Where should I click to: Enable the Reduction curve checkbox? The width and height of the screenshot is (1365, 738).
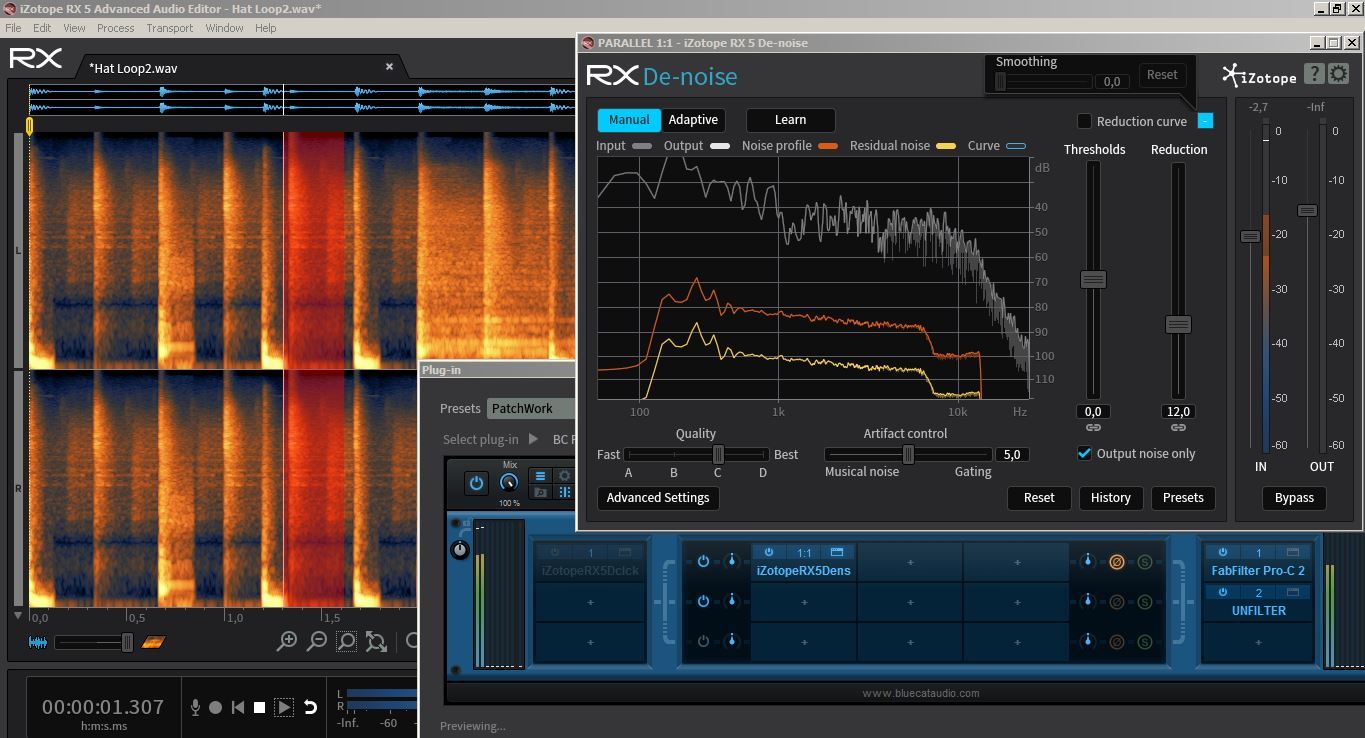click(x=1084, y=121)
